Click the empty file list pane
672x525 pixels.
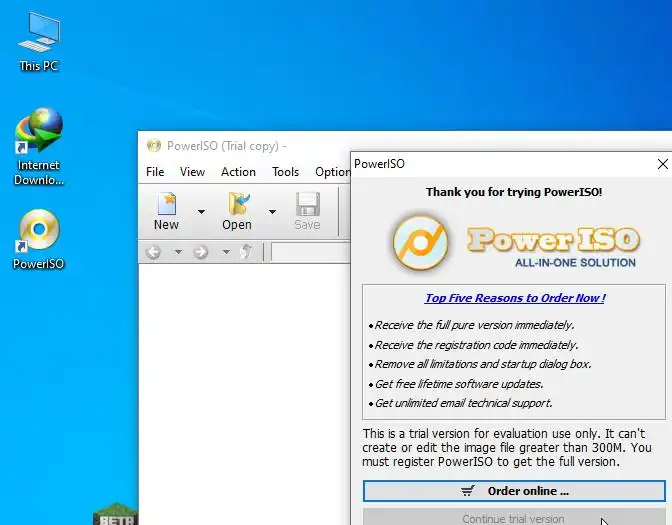tap(244, 393)
